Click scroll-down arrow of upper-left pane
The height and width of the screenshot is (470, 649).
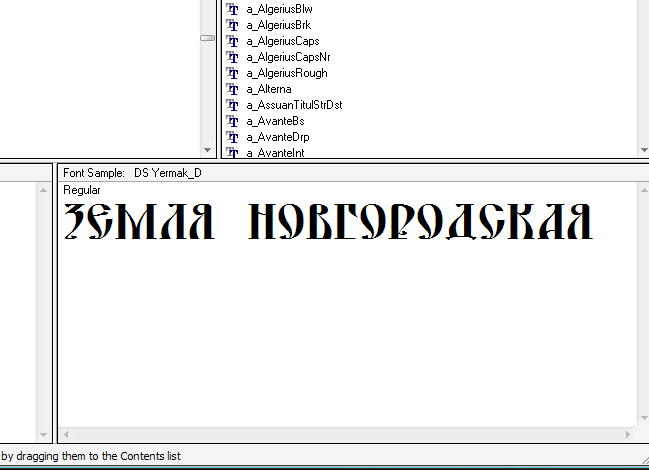tap(208, 150)
